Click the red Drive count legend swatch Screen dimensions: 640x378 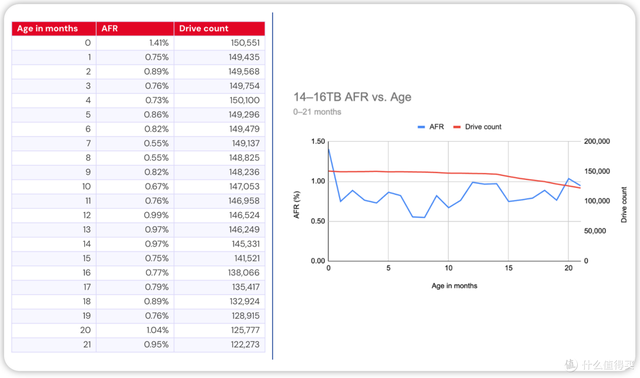(x=457, y=127)
